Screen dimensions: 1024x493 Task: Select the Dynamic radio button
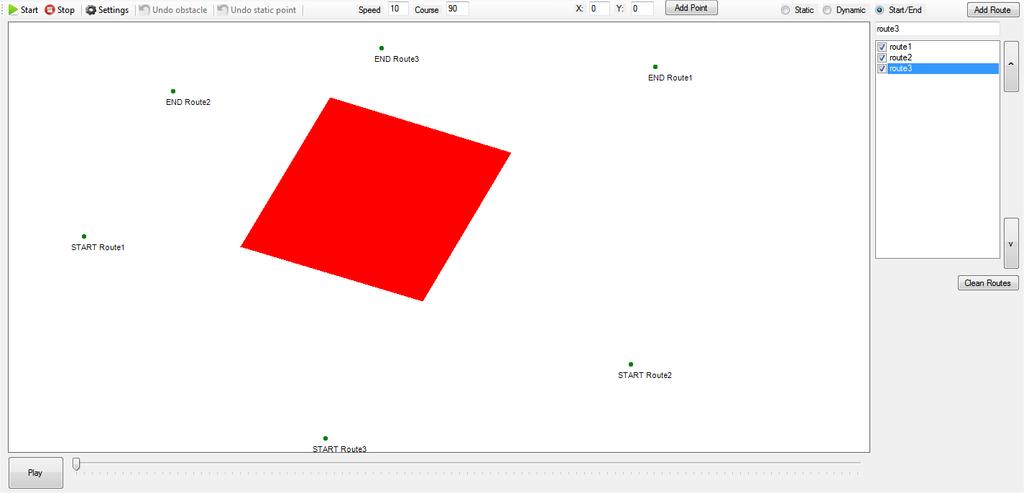click(827, 10)
